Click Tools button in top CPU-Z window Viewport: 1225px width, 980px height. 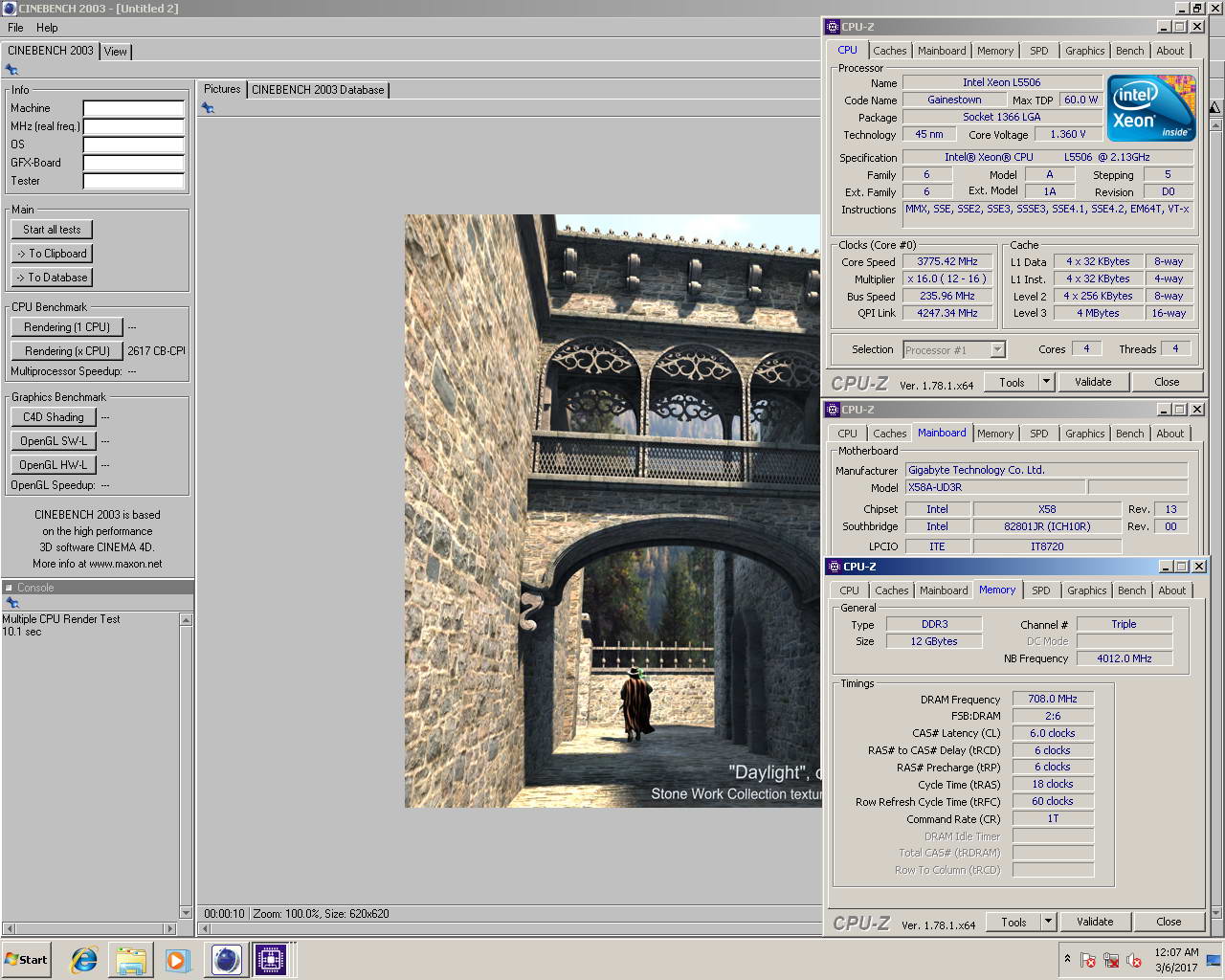[x=1012, y=382]
